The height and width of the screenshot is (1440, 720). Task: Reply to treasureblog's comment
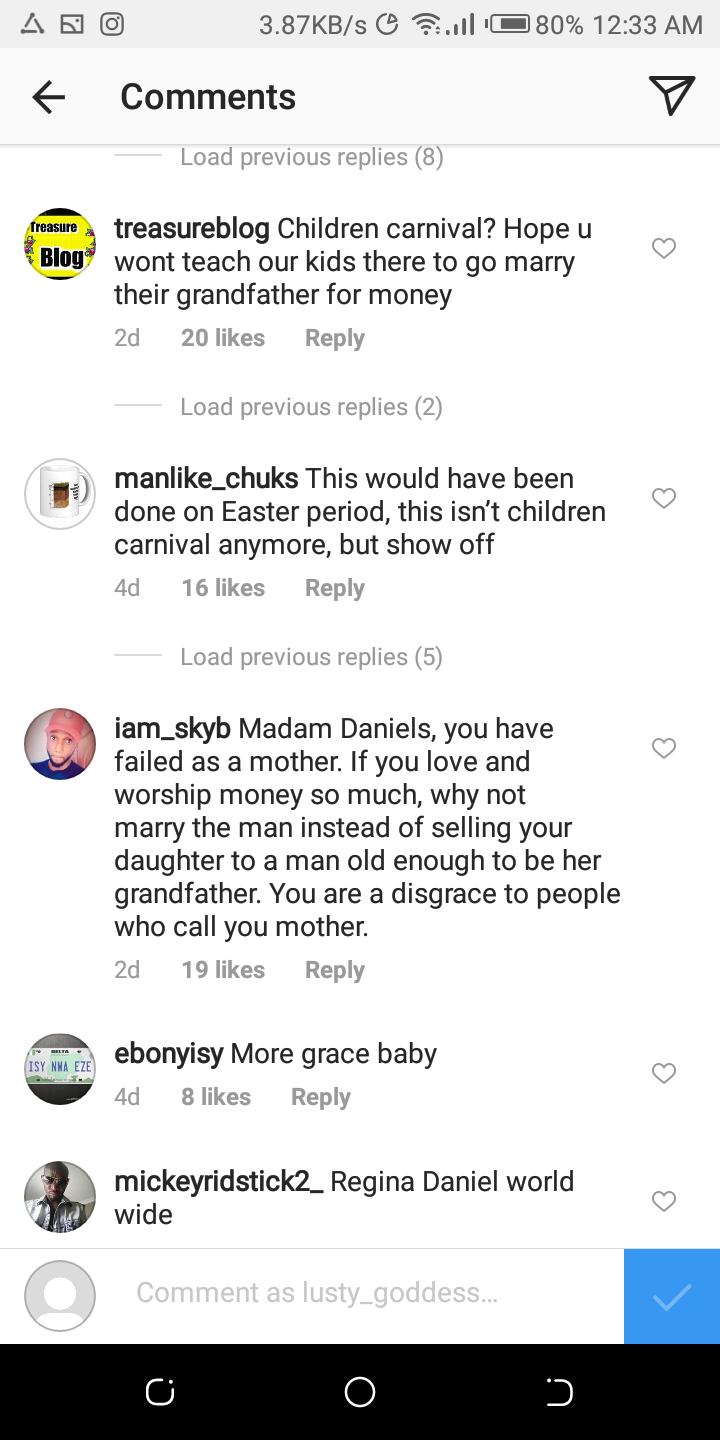pos(334,338)
